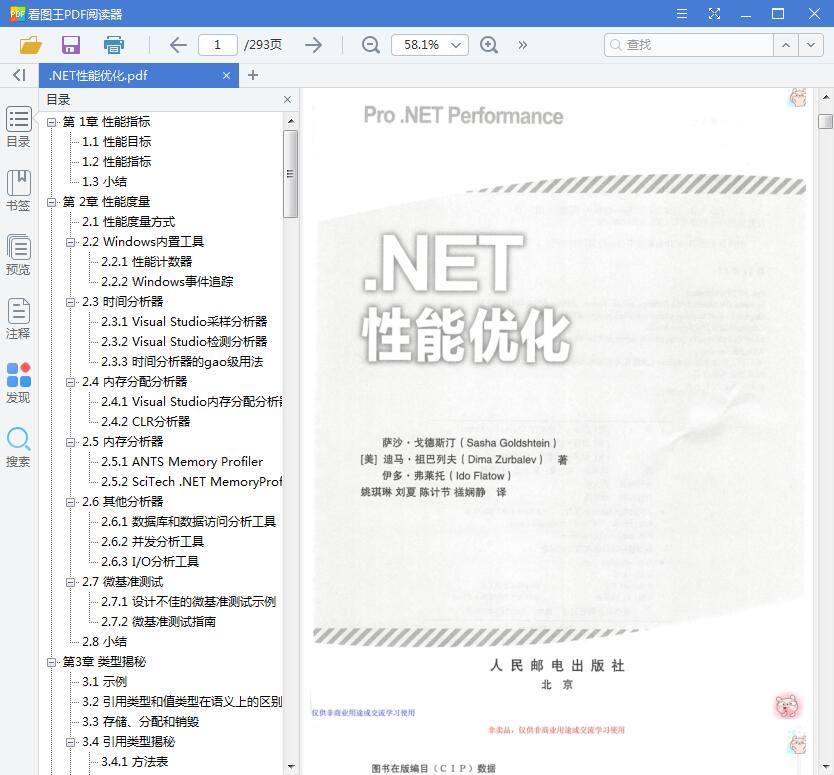
Task: Click the pink mascot icon near page bottom
Action: click(x=787, y=706)
